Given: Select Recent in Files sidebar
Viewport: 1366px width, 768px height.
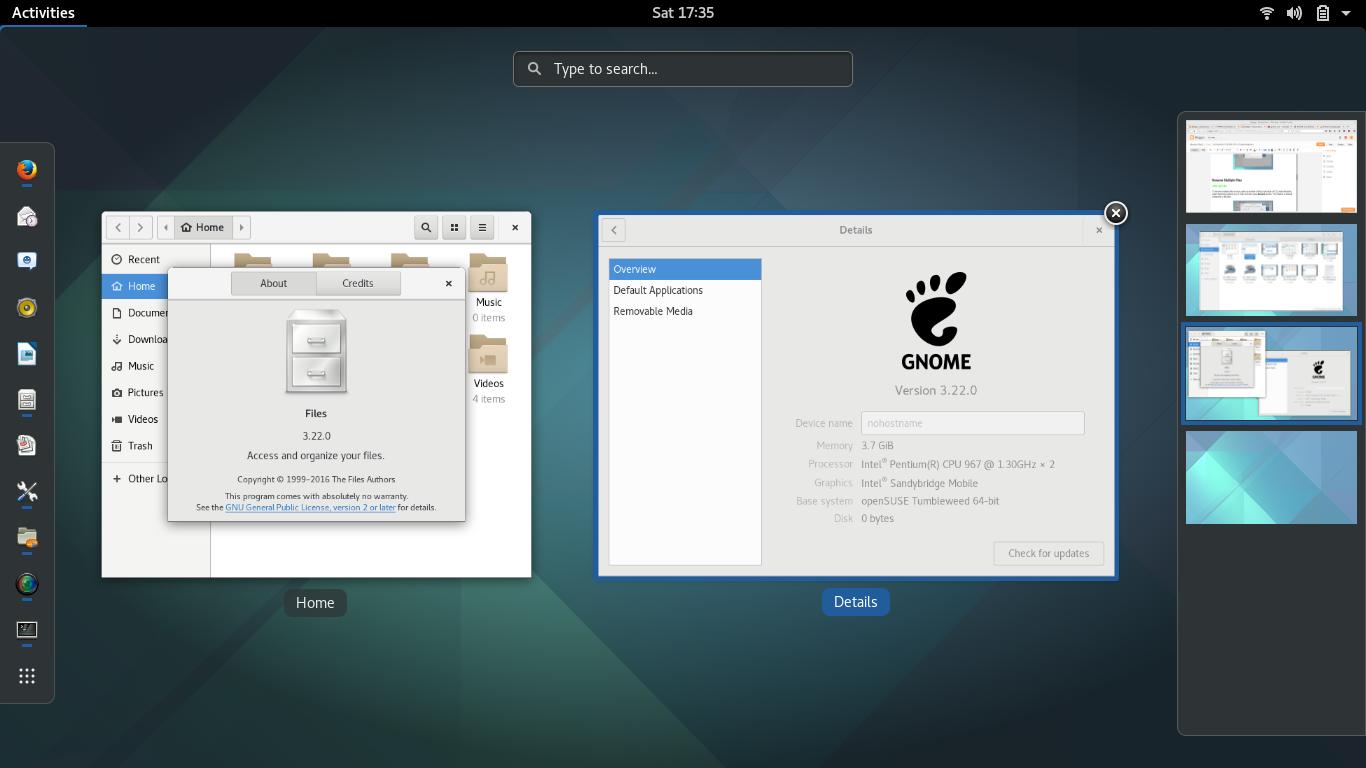Looking at the screenshot, I should click(156, 259).
